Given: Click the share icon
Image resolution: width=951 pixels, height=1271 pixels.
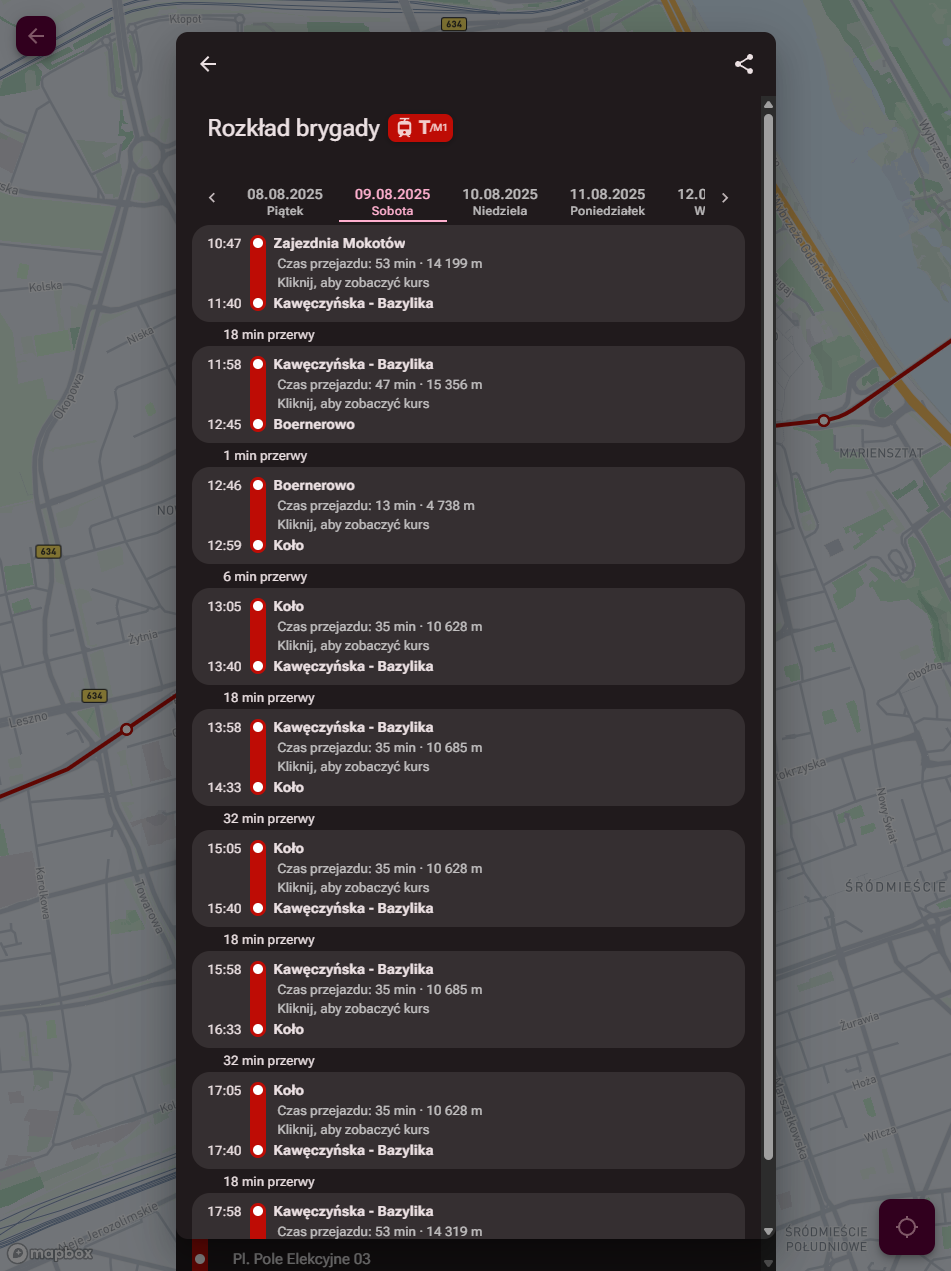Looking at the screenshot, I should [x=744, y=64].
